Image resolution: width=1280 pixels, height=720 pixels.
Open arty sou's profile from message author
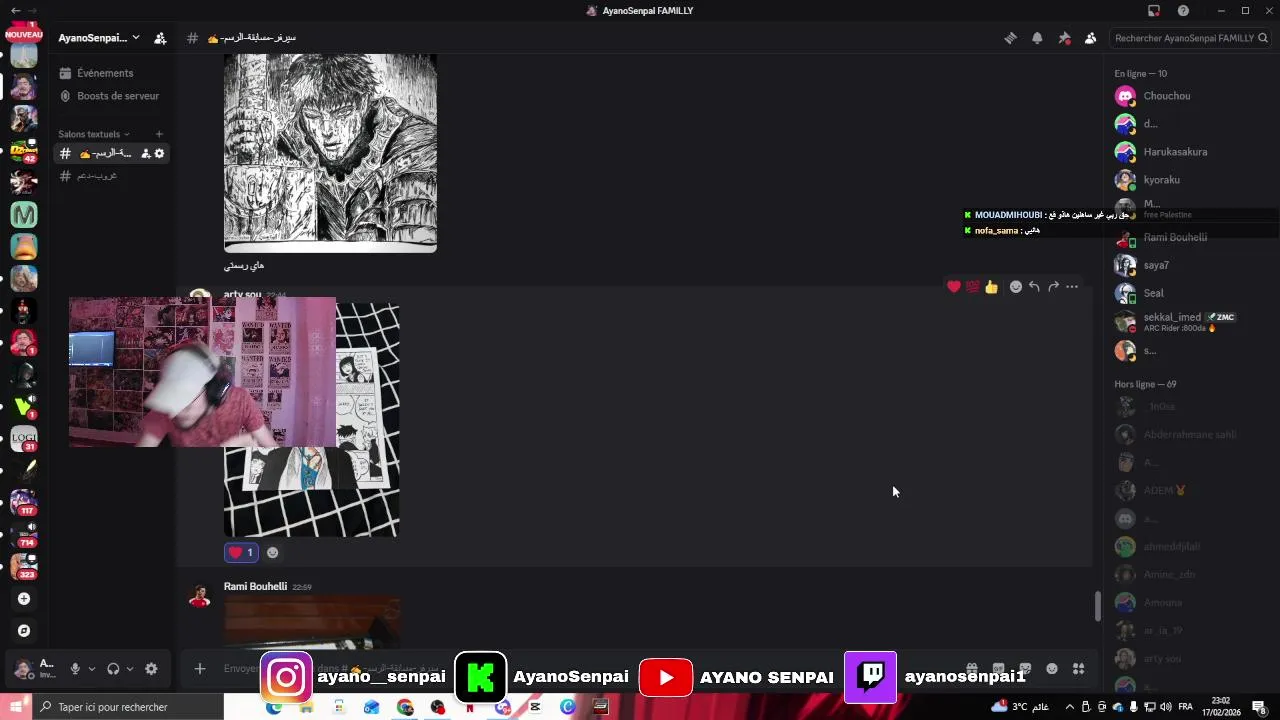242,294
